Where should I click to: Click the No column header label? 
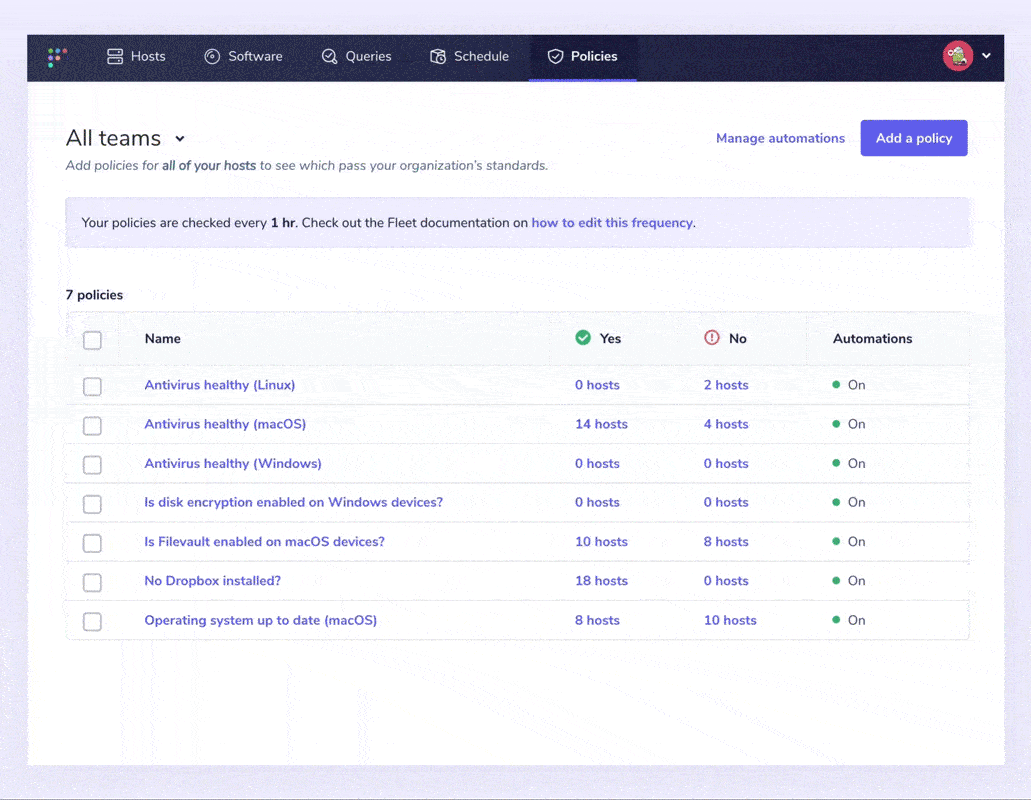[738, 339]
